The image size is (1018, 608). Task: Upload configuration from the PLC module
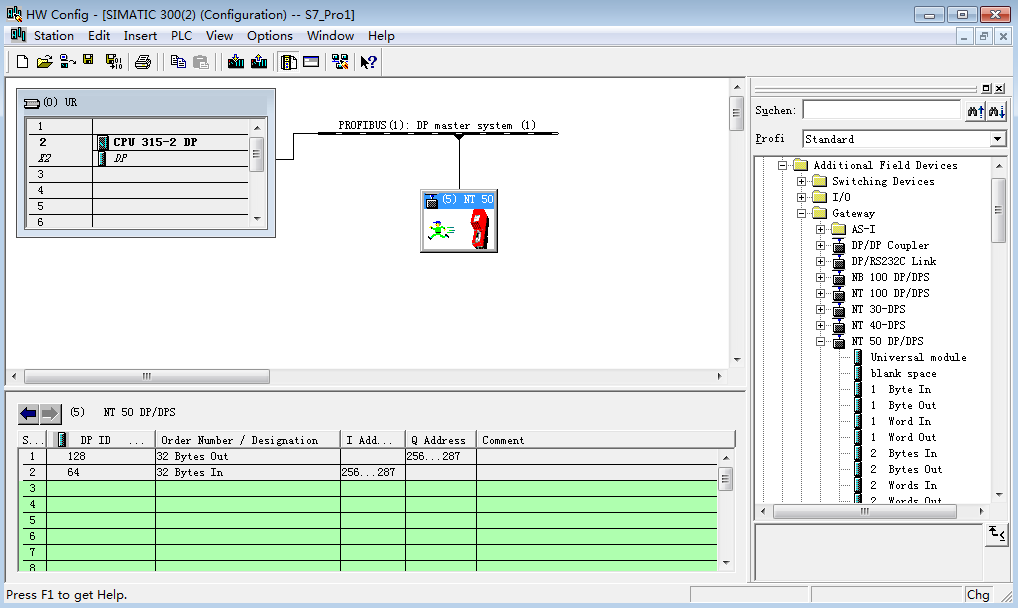pyautogui.click(x=257, y=61)
